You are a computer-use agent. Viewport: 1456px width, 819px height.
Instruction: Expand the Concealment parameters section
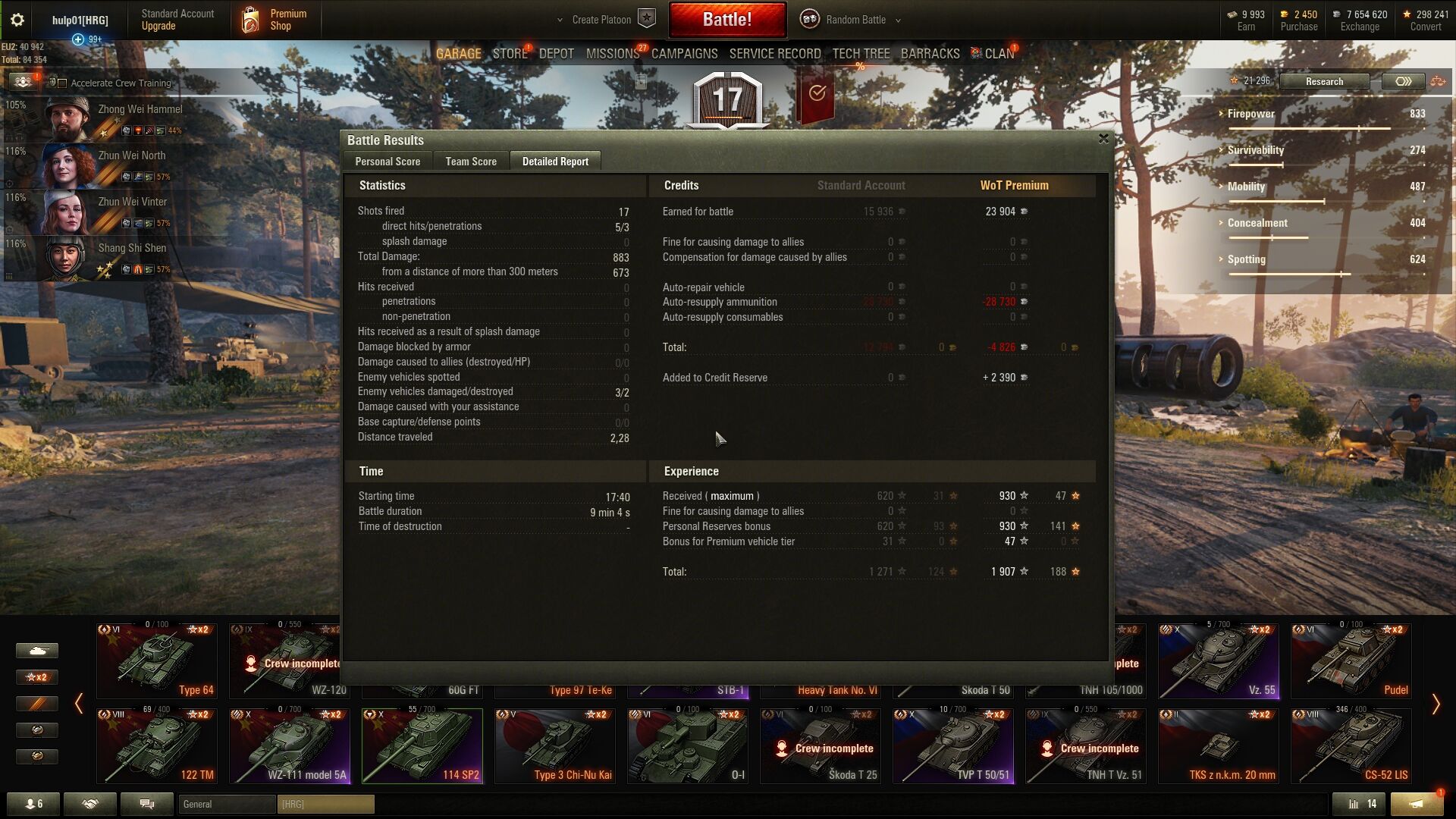click(x=1257, y=223)
